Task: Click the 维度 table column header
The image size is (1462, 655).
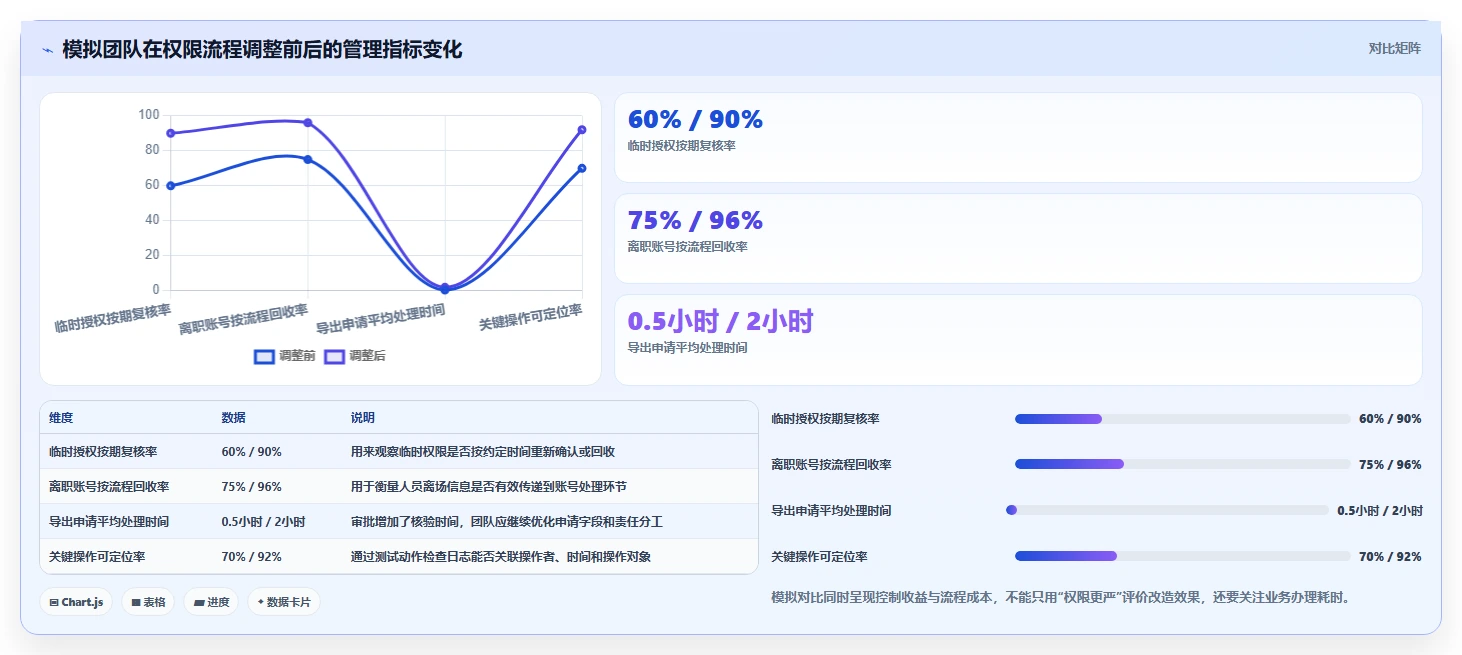Action: point(61,418)
